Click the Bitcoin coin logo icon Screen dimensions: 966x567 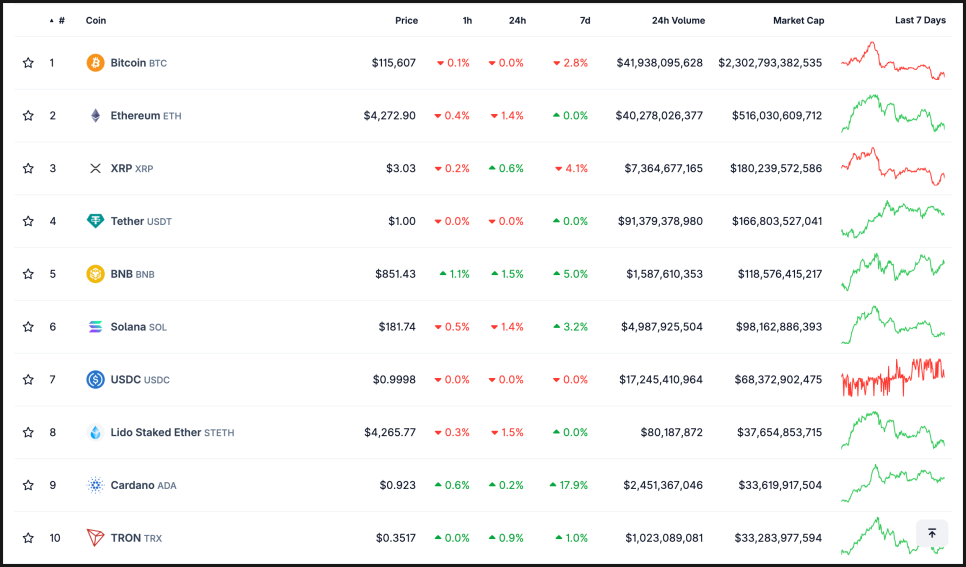[x=95, y=63]
